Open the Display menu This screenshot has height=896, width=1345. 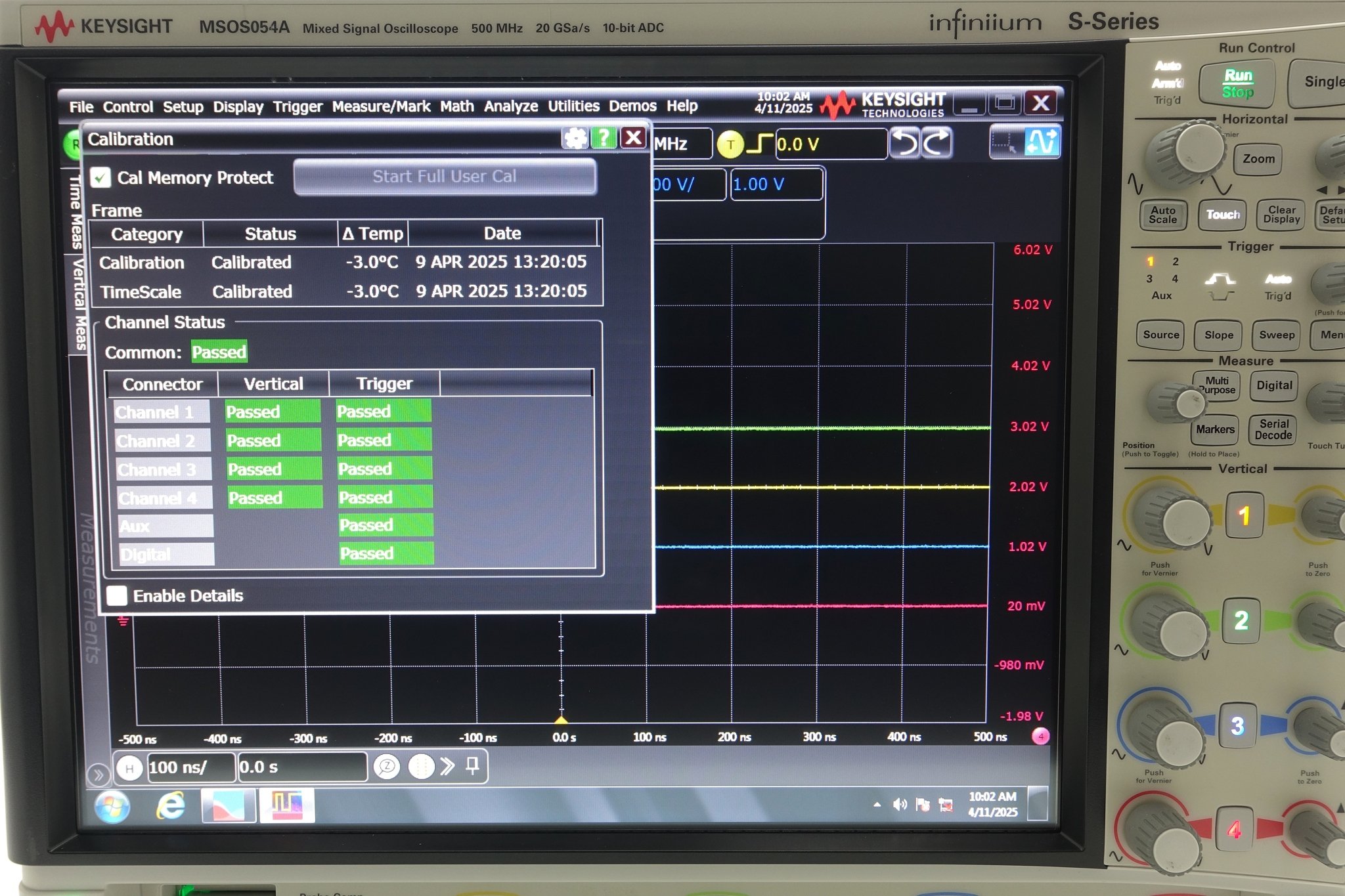point(238,107)
